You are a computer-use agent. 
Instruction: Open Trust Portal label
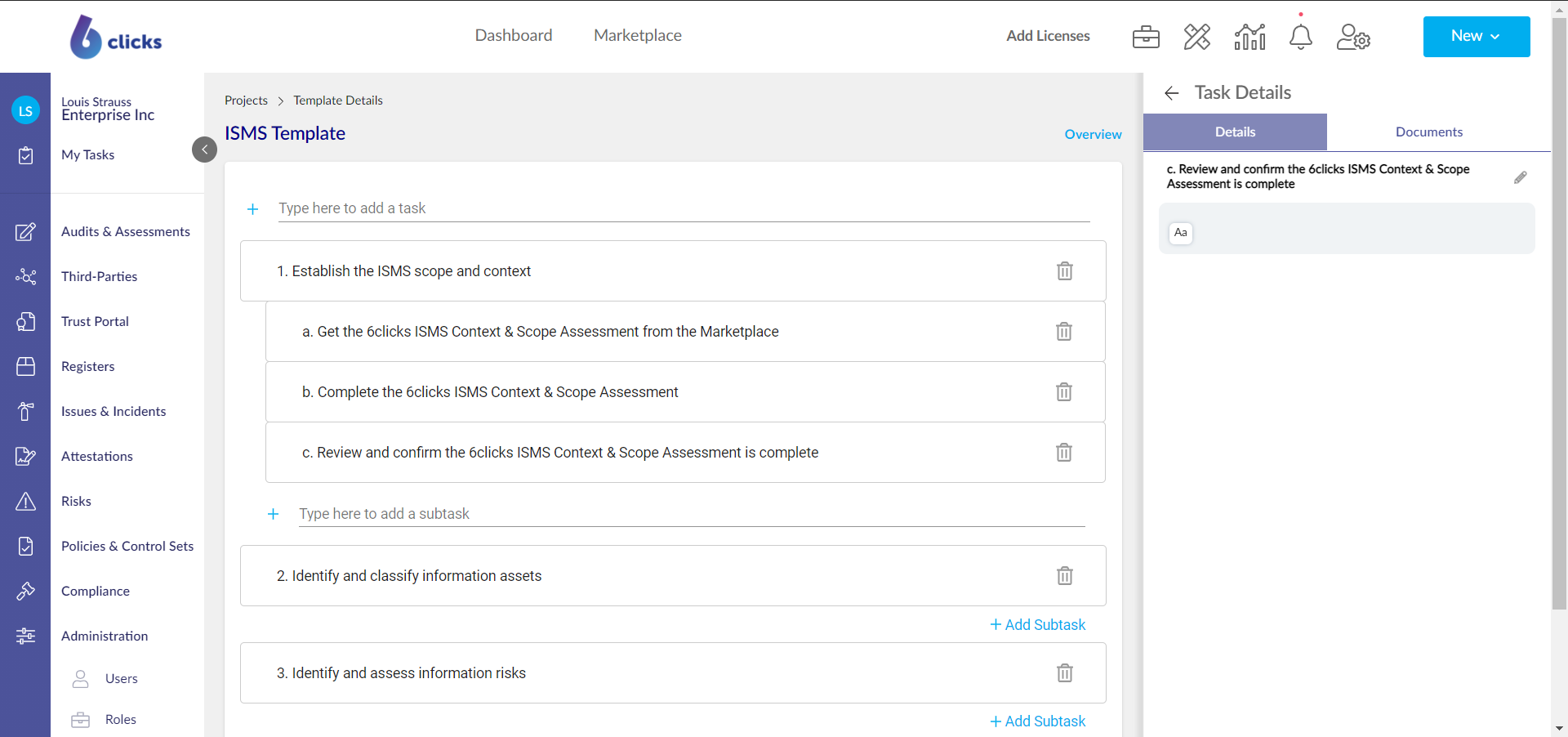coord(95,322)
